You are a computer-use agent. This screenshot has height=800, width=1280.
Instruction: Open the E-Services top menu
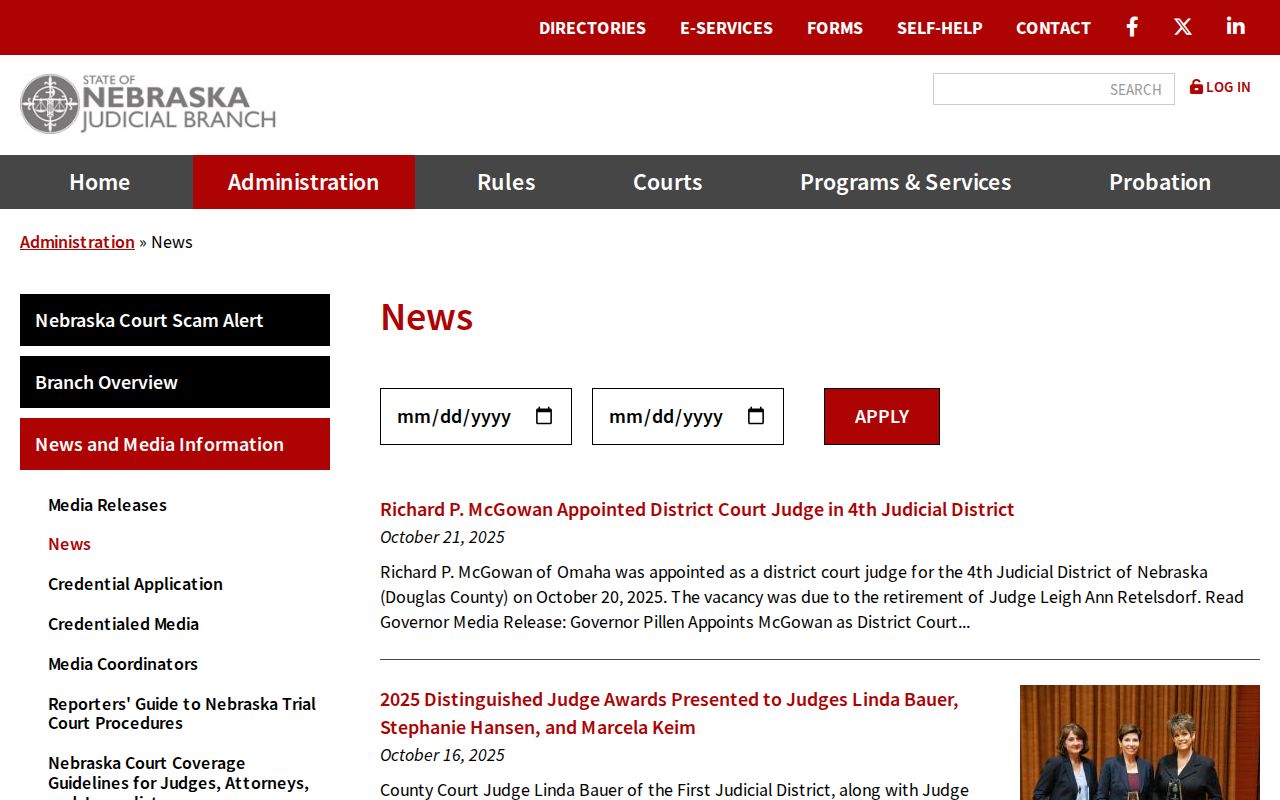[726, 28]
